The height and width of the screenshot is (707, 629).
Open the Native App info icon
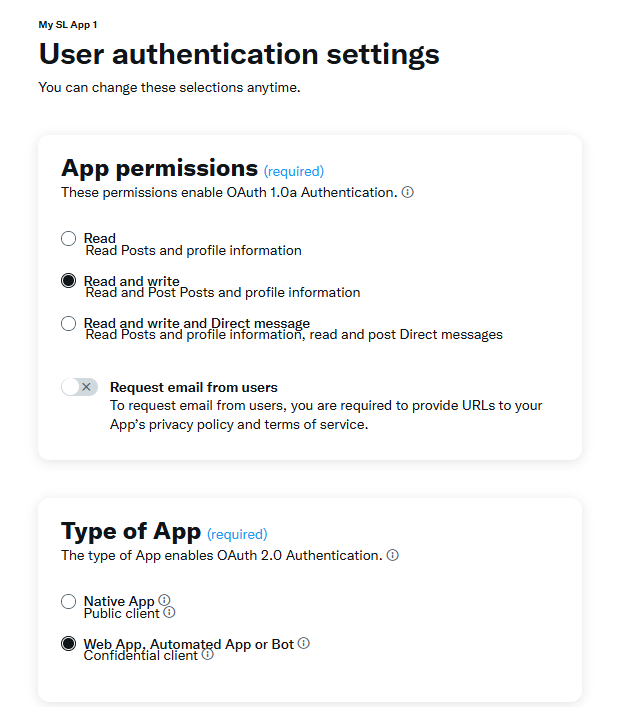pyautogui.click(x=164, y=600)
